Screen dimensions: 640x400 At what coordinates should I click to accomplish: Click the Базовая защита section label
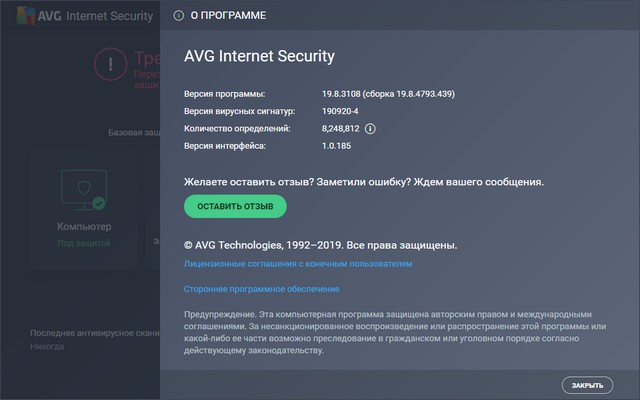133,131
